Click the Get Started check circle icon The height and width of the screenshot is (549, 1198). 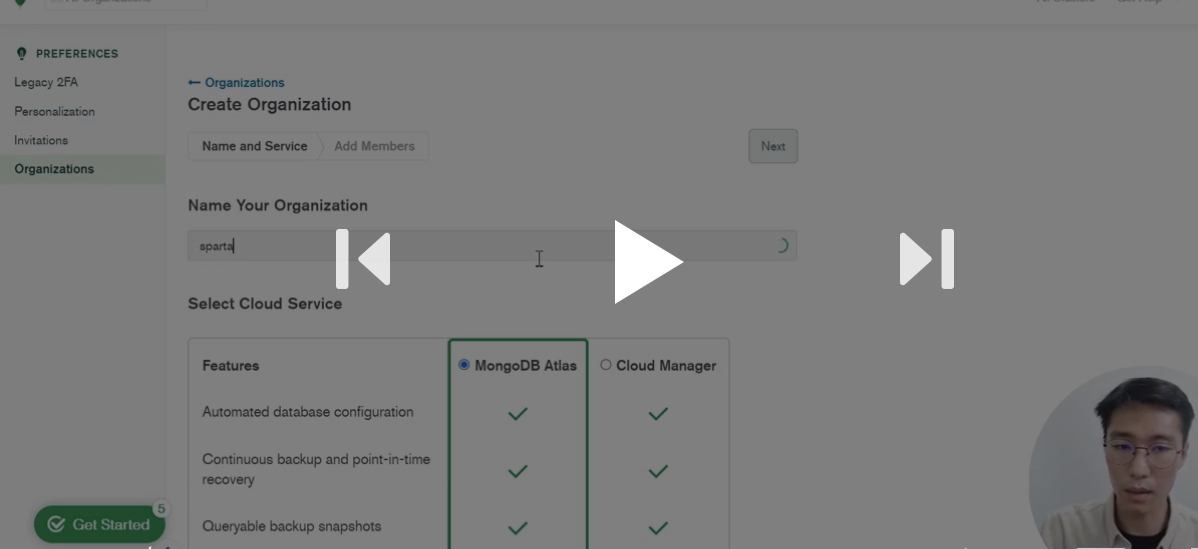click(x=56, y=525)
